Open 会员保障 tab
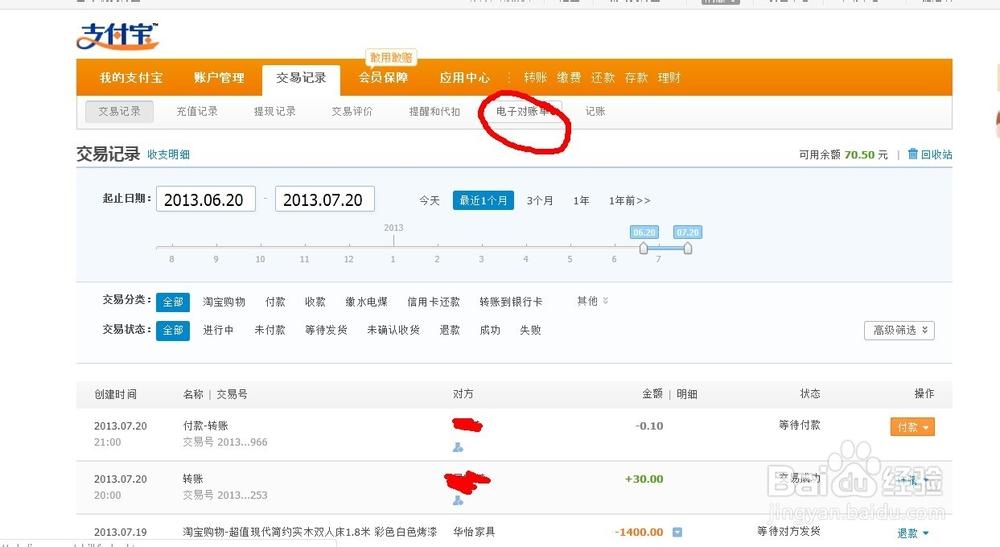 [383, 78]
